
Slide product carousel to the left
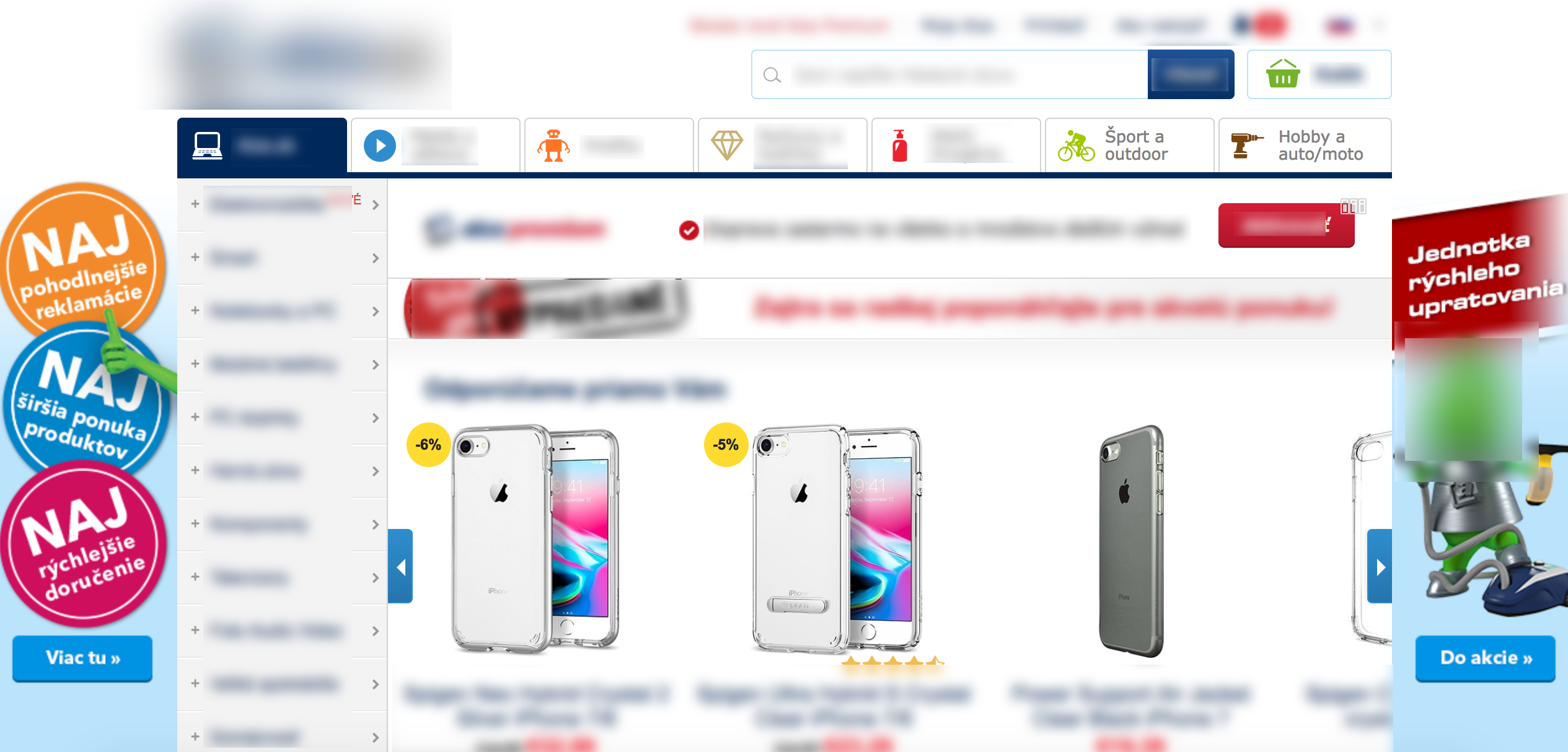click(400, 566)
